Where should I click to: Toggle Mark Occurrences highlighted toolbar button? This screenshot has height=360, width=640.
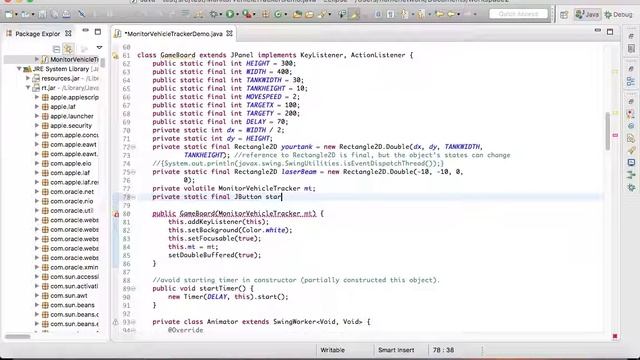(354, 14)
